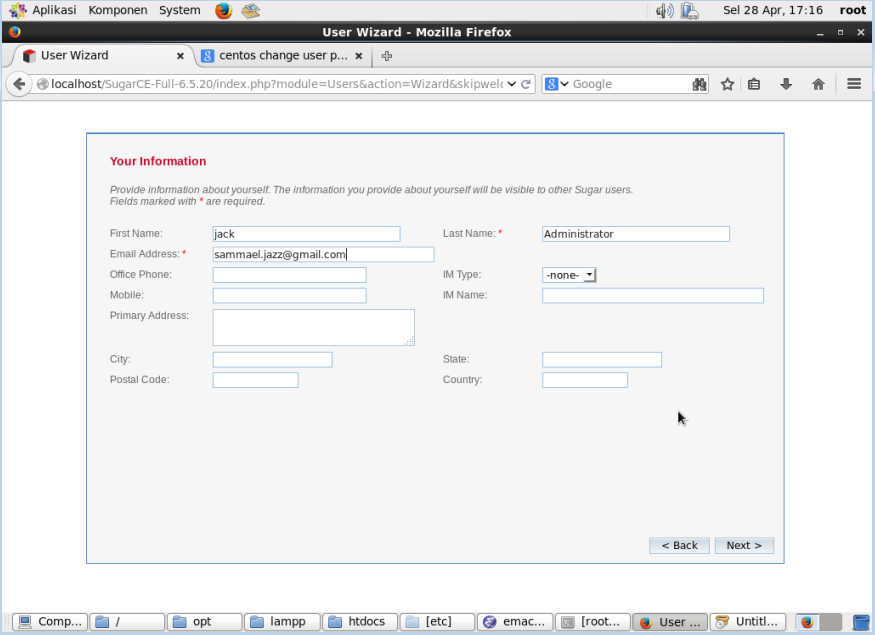
Task: Open the Firefox hamburger menu
Action: point(854,84)
